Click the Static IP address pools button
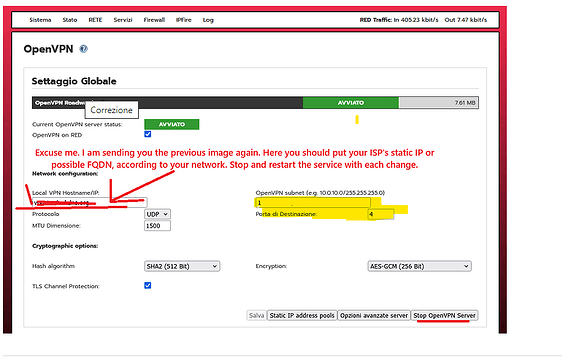The image size is (562, 362). [302, 315]
